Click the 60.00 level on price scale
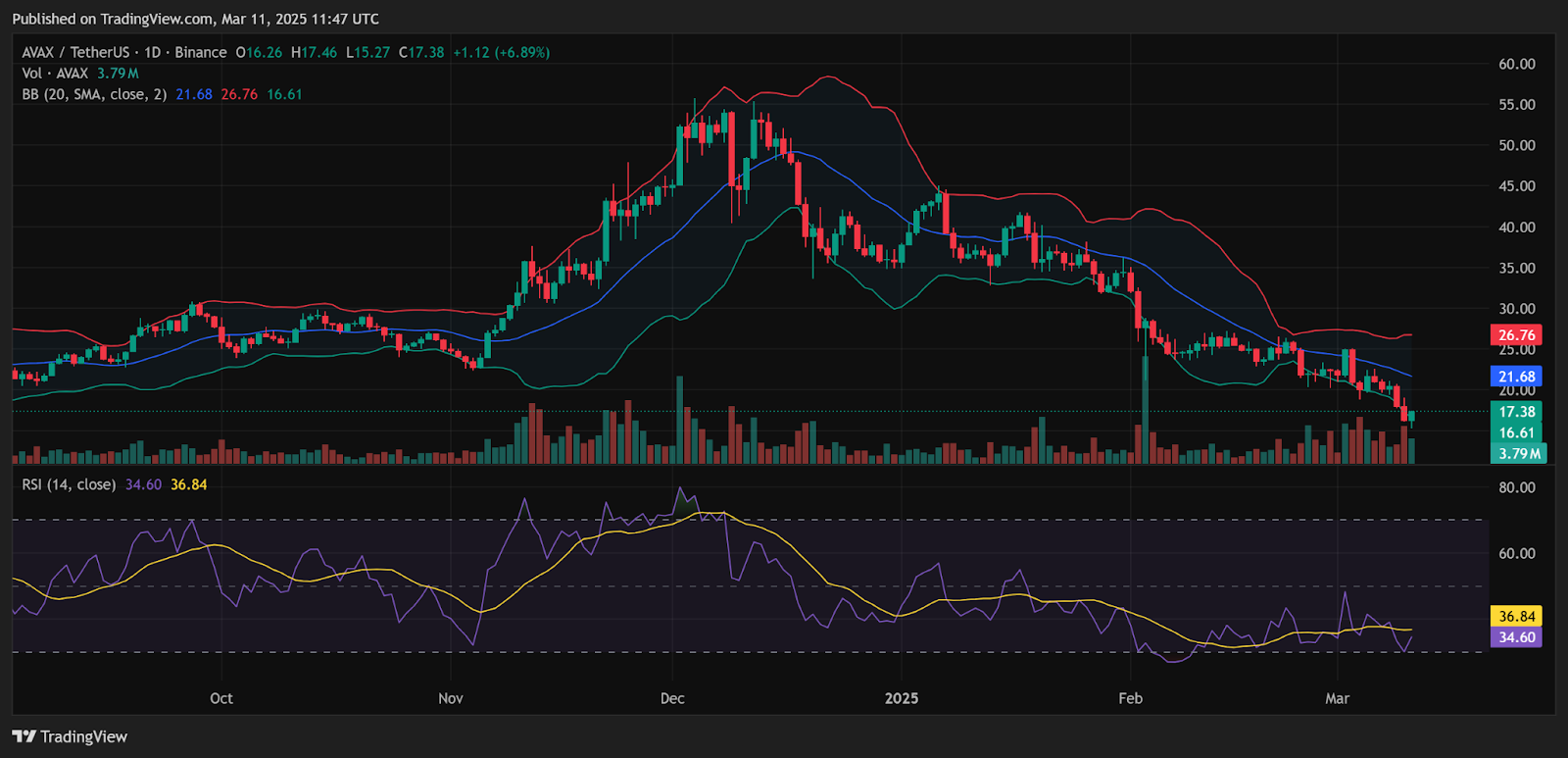 point(1516,64)
